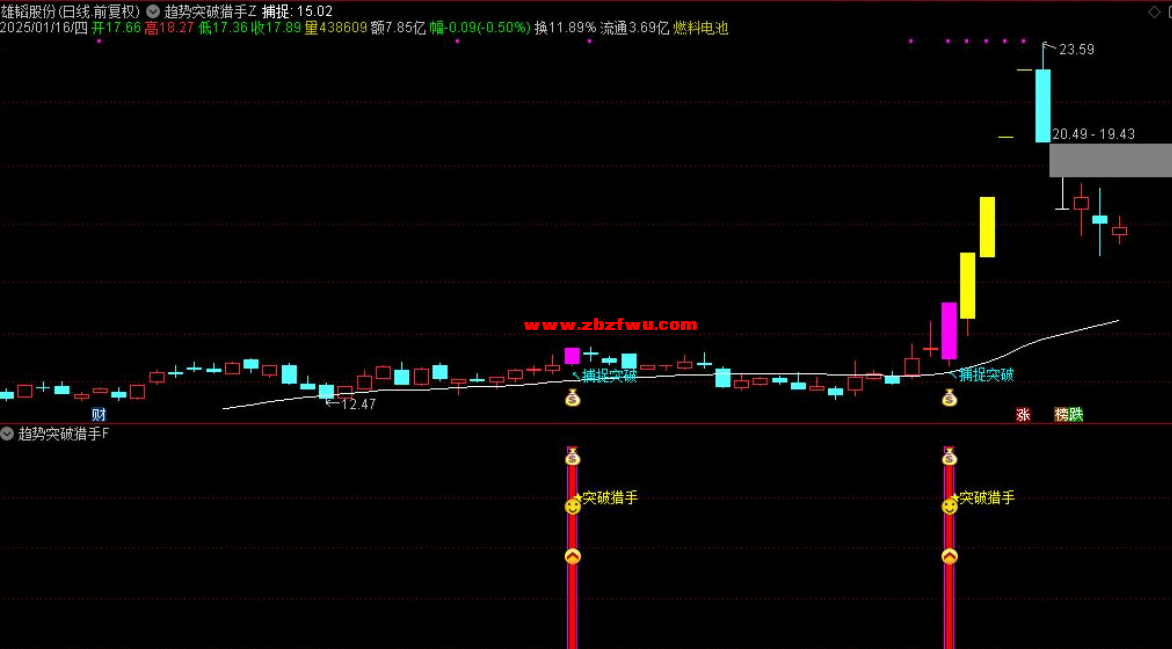This screenshot has width=1172, height=649.
Task: Click the right money bag in main chart
Action: click(x=949, y=398)
